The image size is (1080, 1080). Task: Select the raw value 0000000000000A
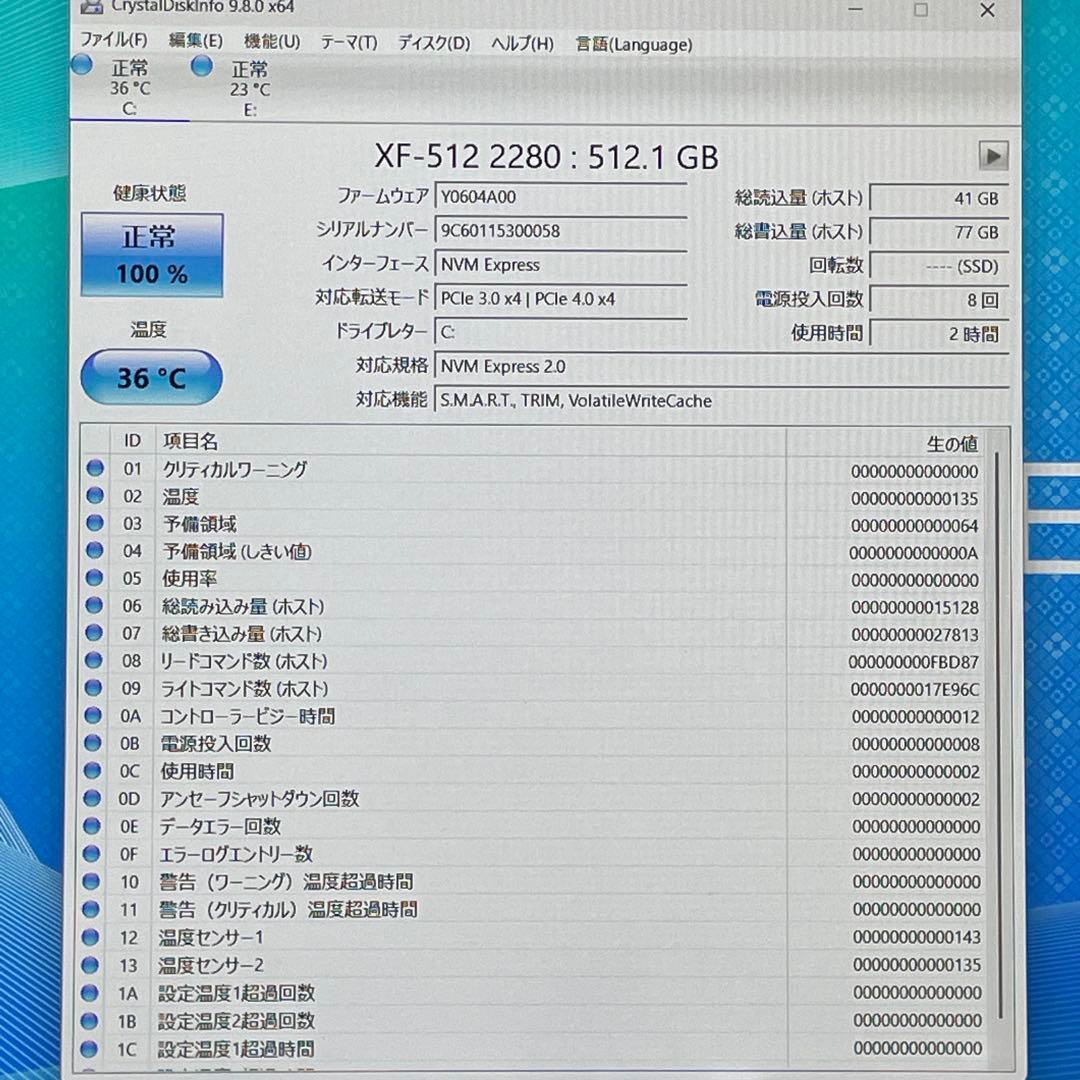[914, 552]
